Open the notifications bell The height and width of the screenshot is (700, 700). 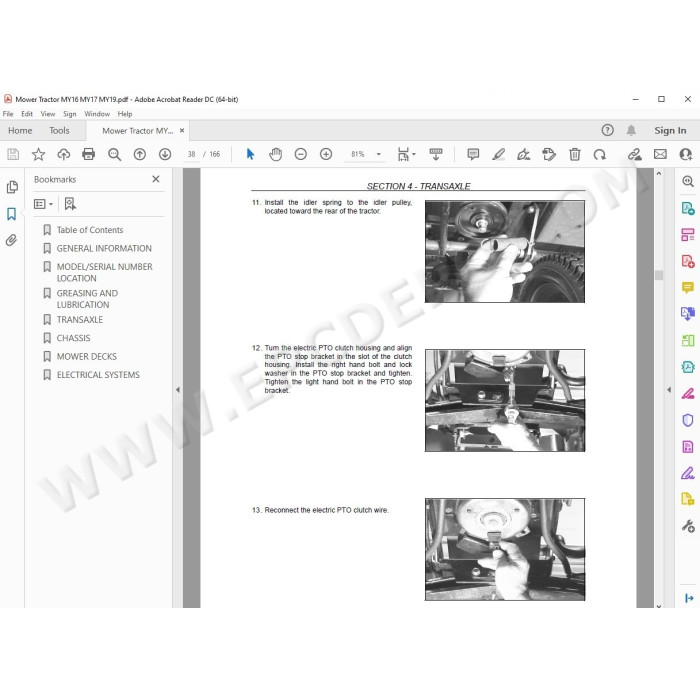point(631,130)
